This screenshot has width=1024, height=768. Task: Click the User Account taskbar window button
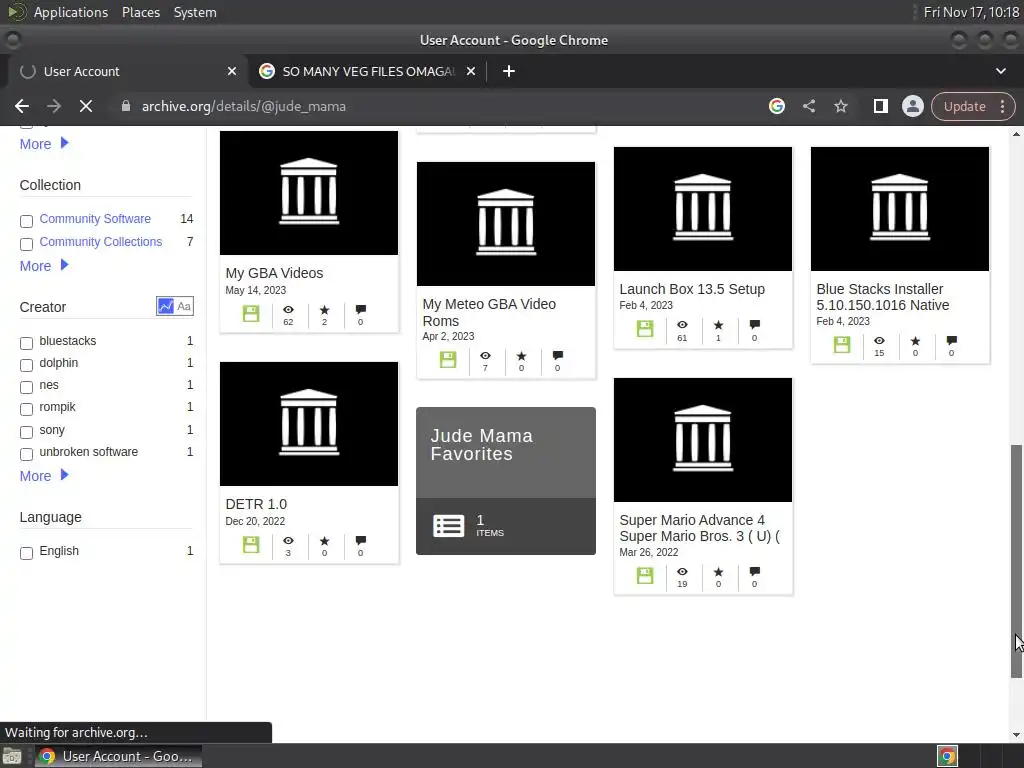point(118,756)
